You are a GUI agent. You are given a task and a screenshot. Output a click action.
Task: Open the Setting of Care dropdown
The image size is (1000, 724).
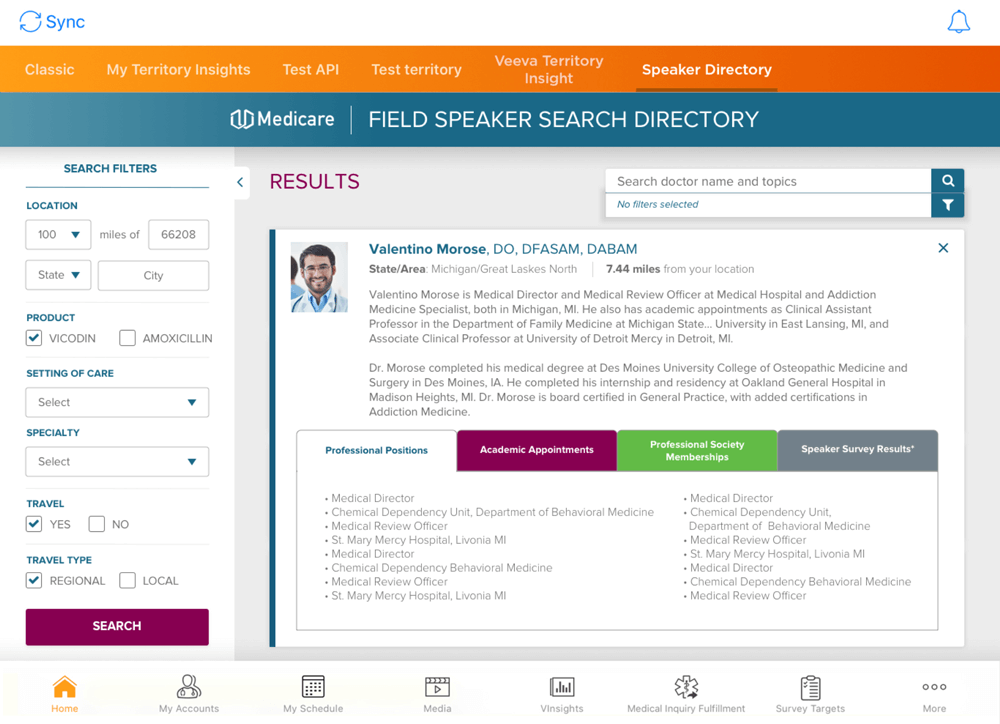coord(116,402)
